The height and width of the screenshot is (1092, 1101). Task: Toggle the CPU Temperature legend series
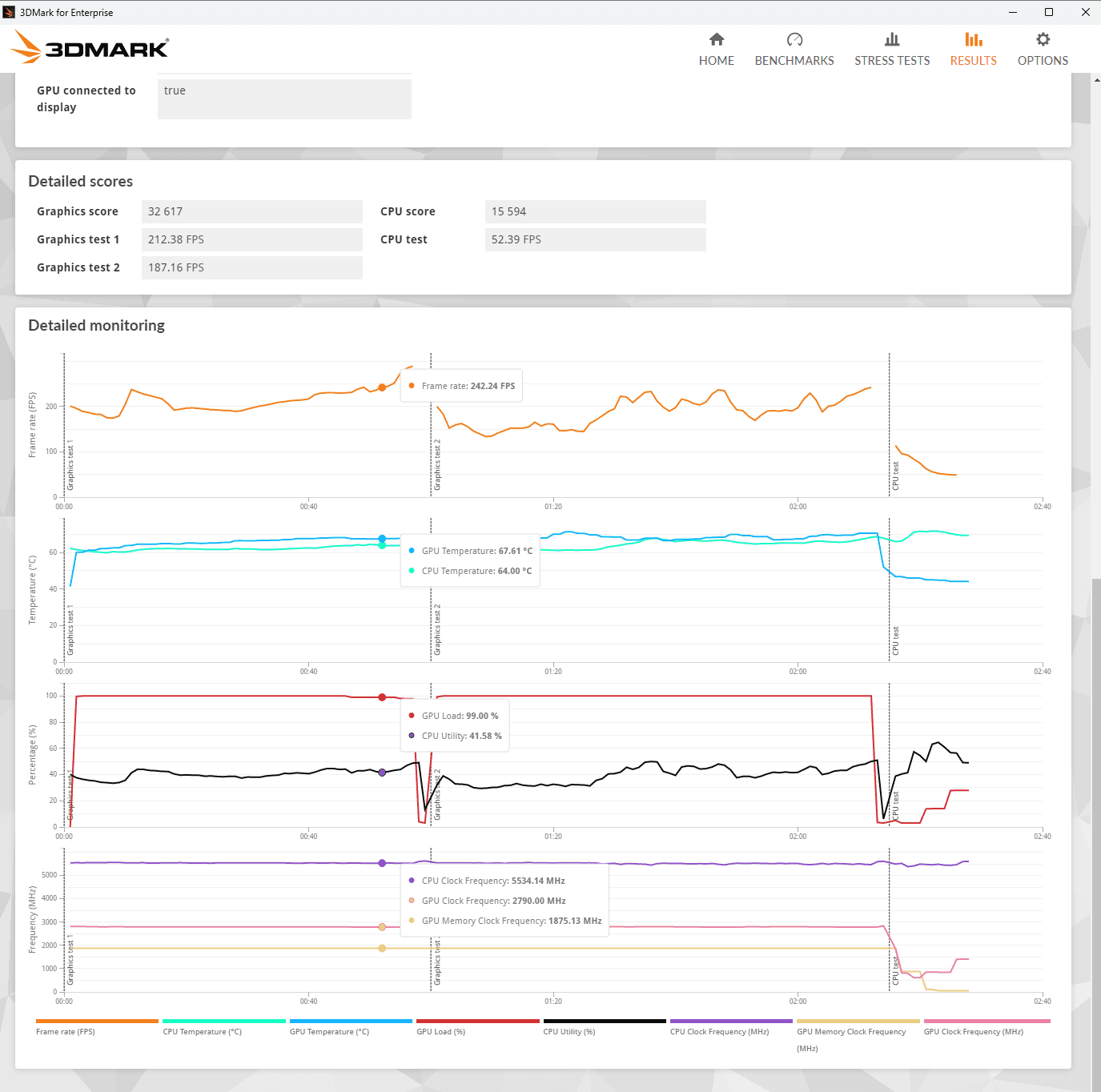[224, 1026]
